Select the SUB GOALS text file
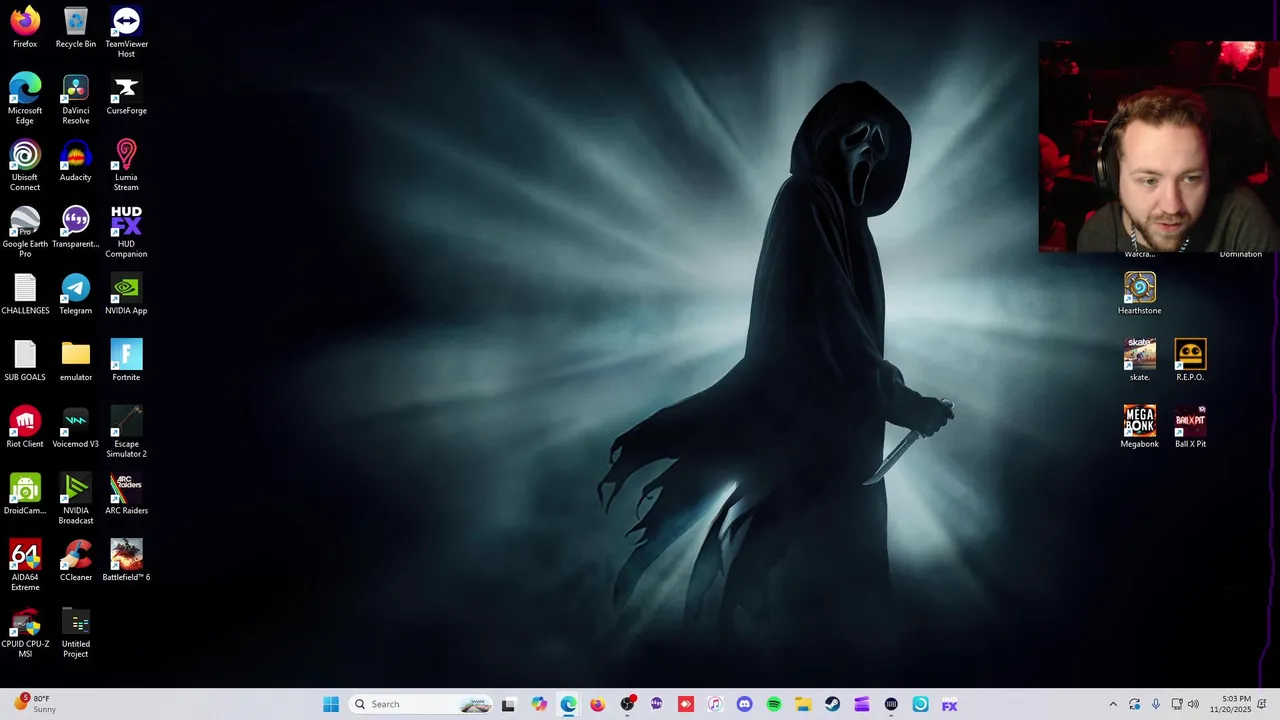This screenshot has height=720, width=1280. 25,360
